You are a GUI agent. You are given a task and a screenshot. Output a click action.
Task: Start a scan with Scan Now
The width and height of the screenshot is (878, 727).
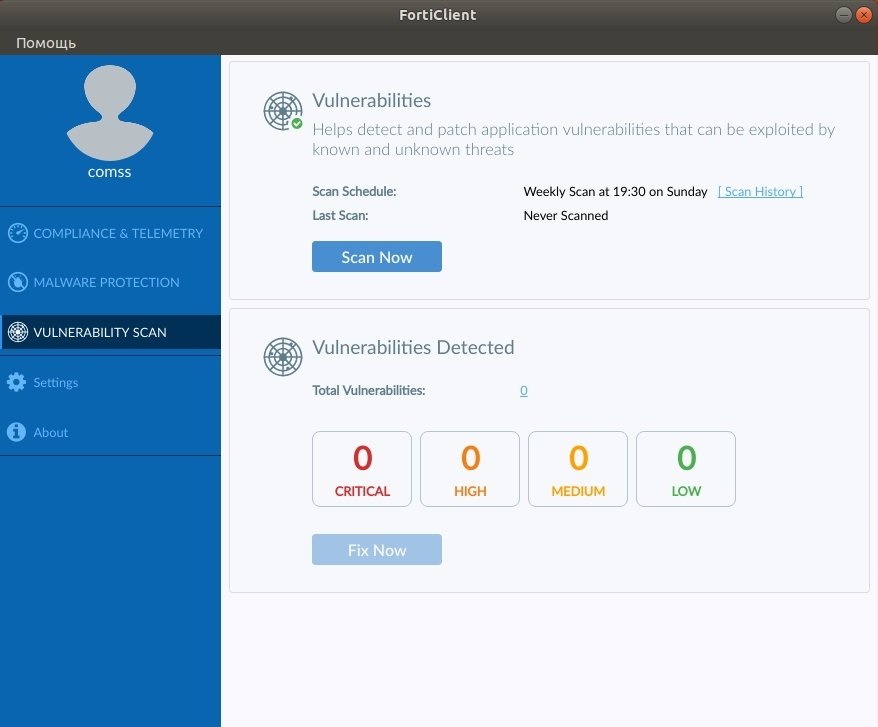pos(377,257)
